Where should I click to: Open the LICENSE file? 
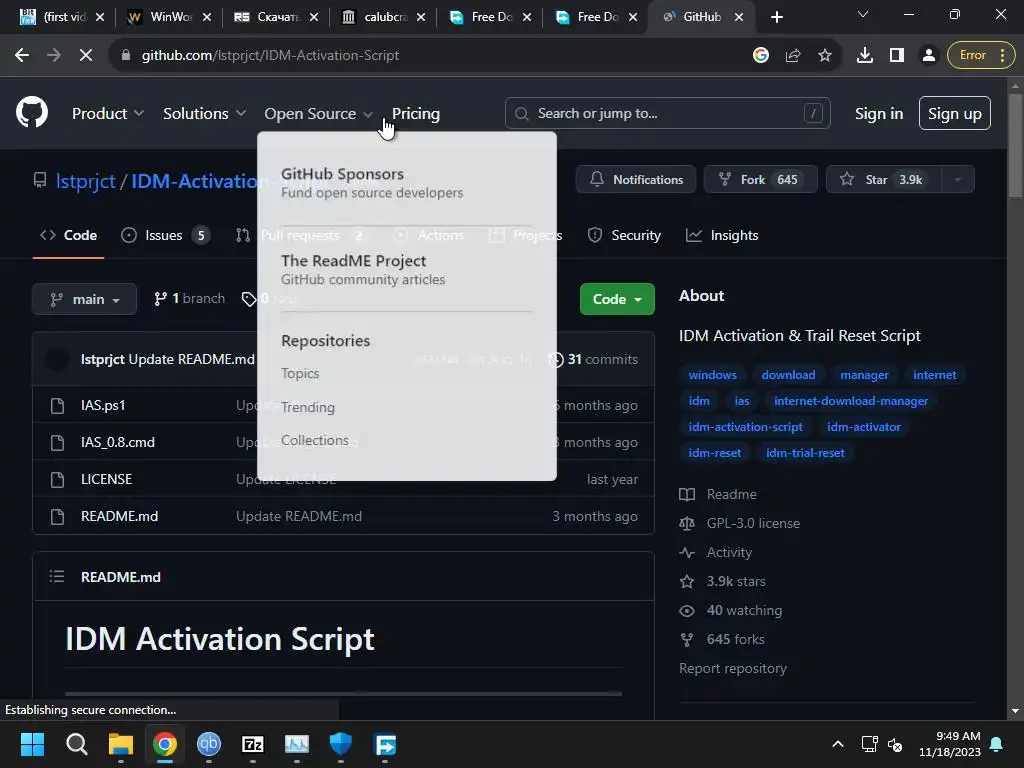coord(106,479)
